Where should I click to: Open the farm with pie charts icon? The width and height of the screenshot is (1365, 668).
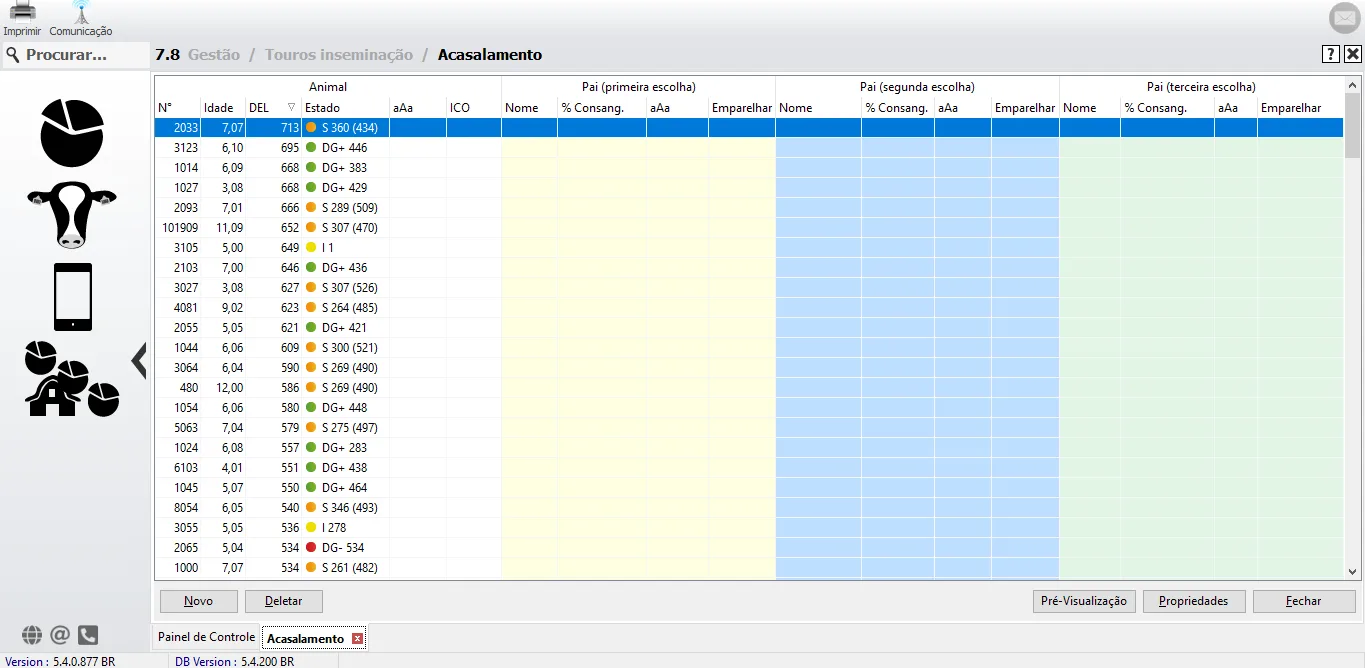point(72,379)
